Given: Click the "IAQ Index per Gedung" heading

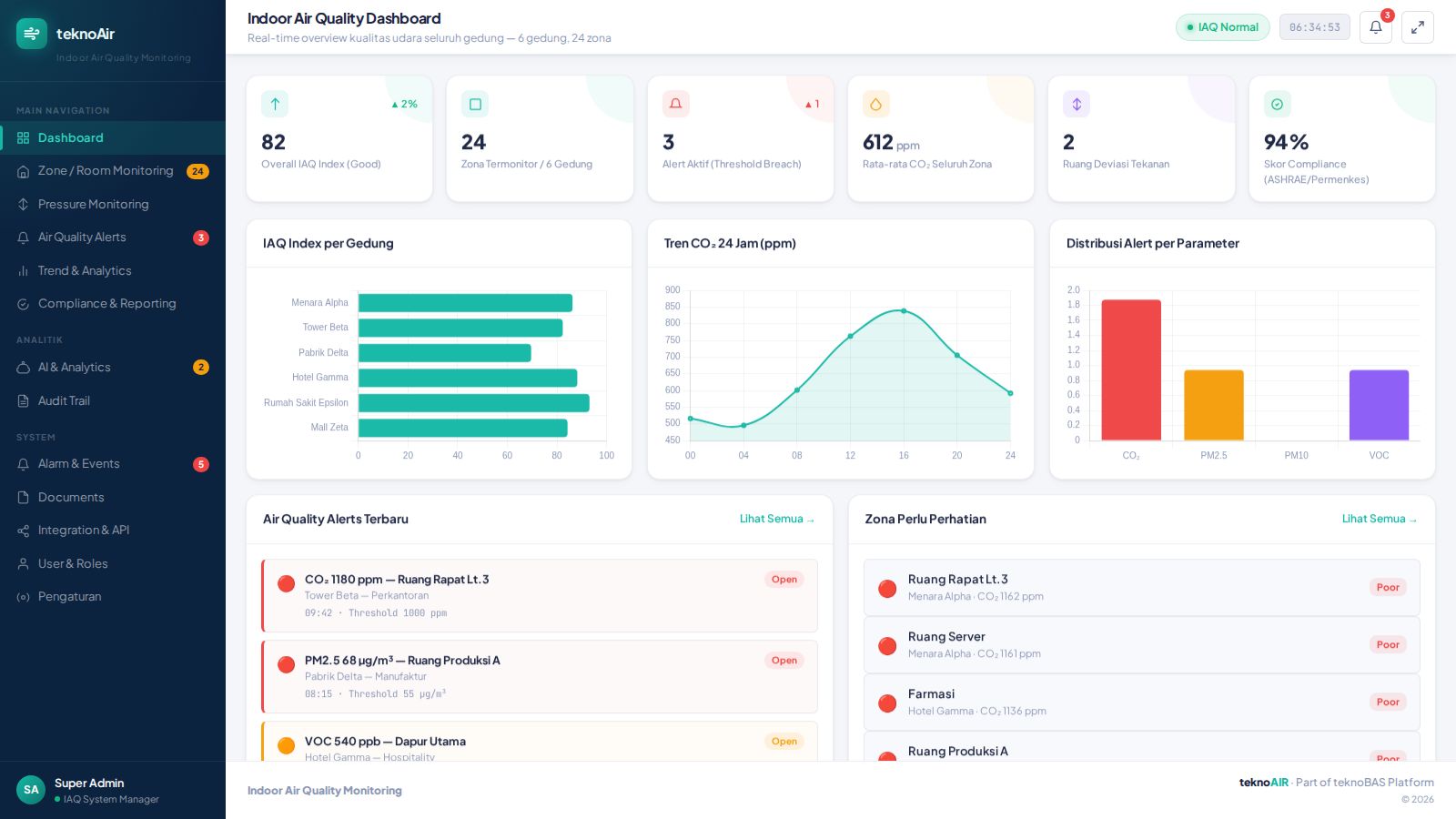Looking at the screenshot, I should 329,244.
